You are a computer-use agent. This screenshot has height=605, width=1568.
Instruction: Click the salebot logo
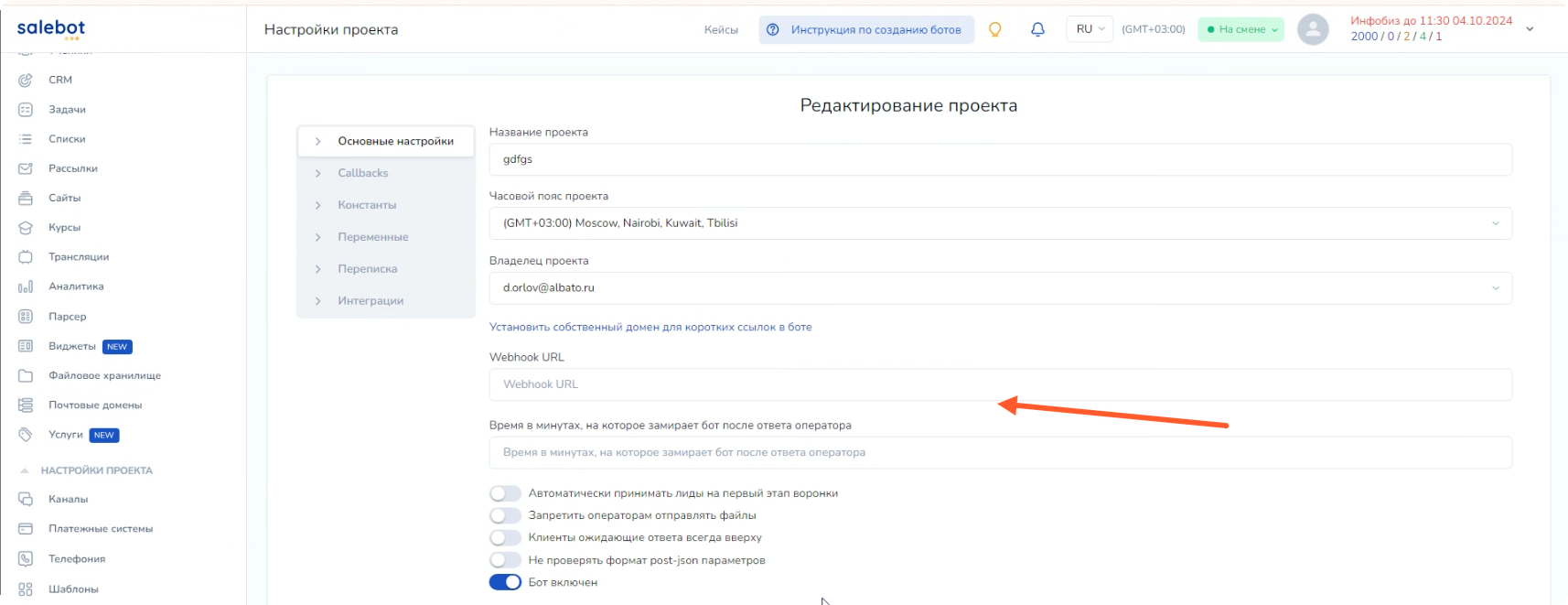coord(51,28)
